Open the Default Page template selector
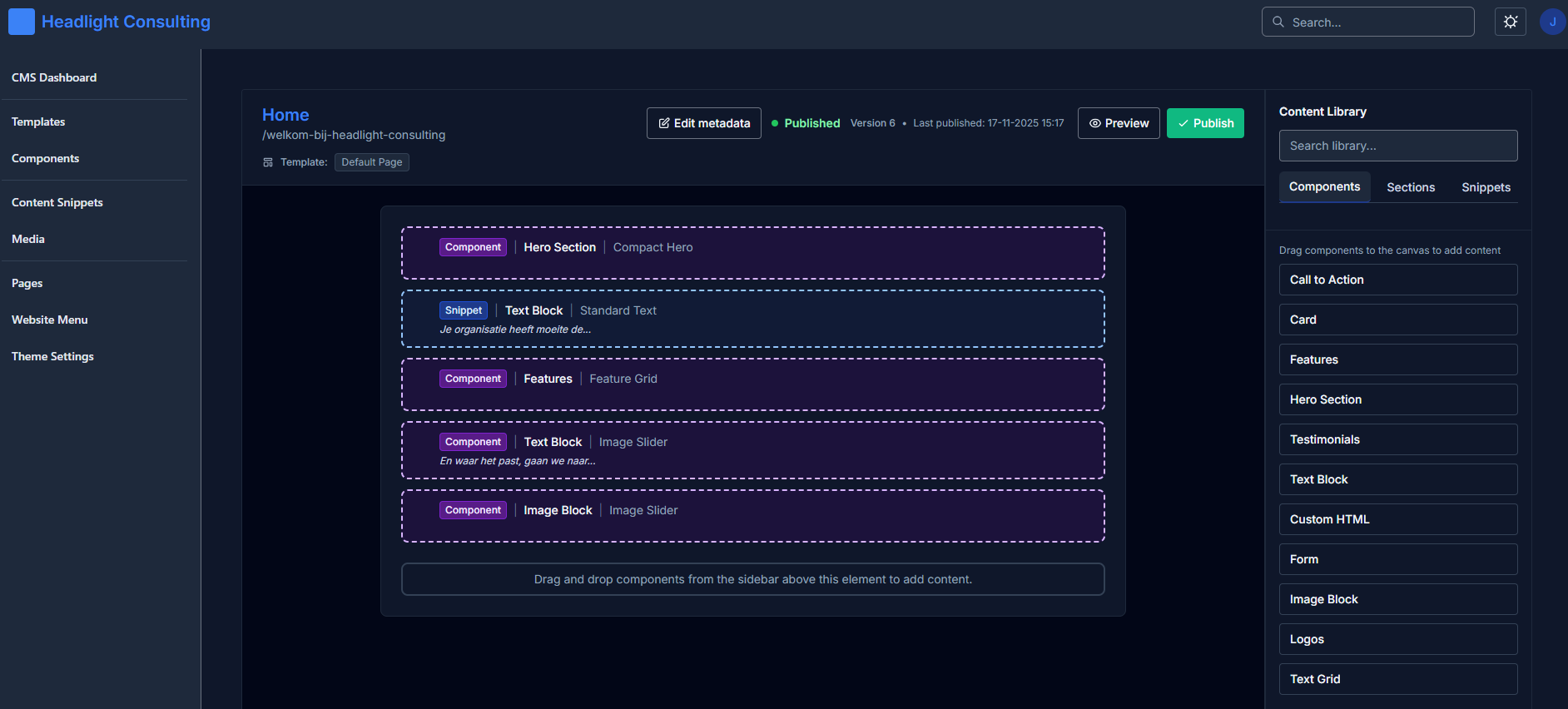The width and height of the screenshot is (1568, 709). [x=371, y=162]
